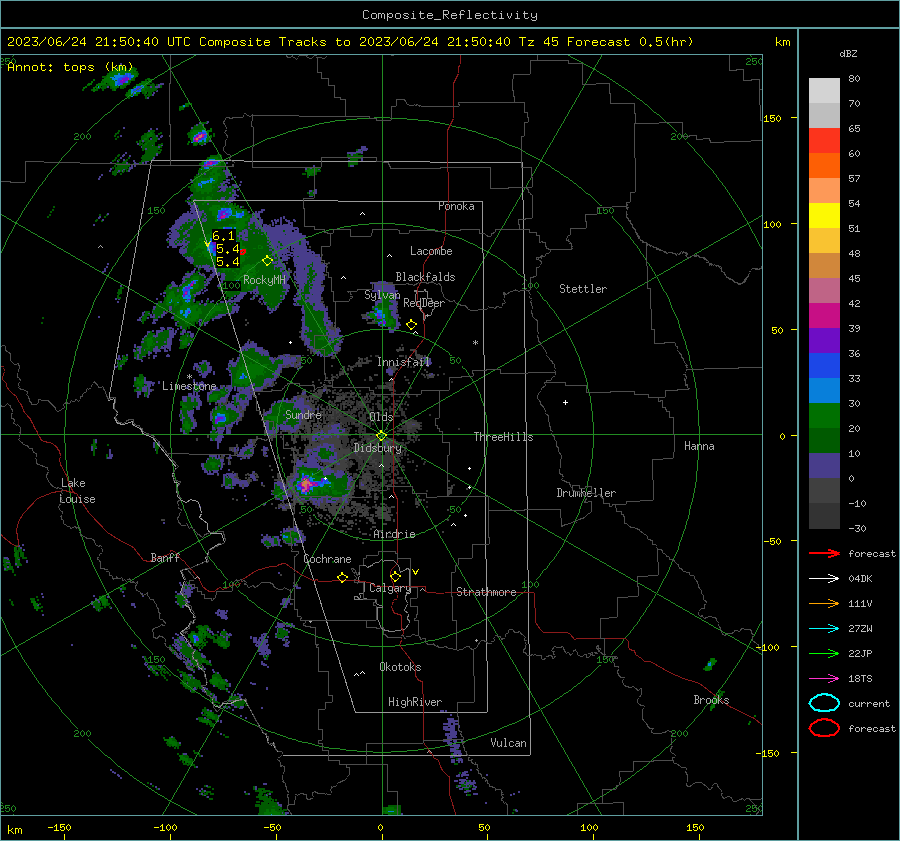Viewport: 900px width, 841px height.
Task: Click the Banff map label
Action: point(165,557)
